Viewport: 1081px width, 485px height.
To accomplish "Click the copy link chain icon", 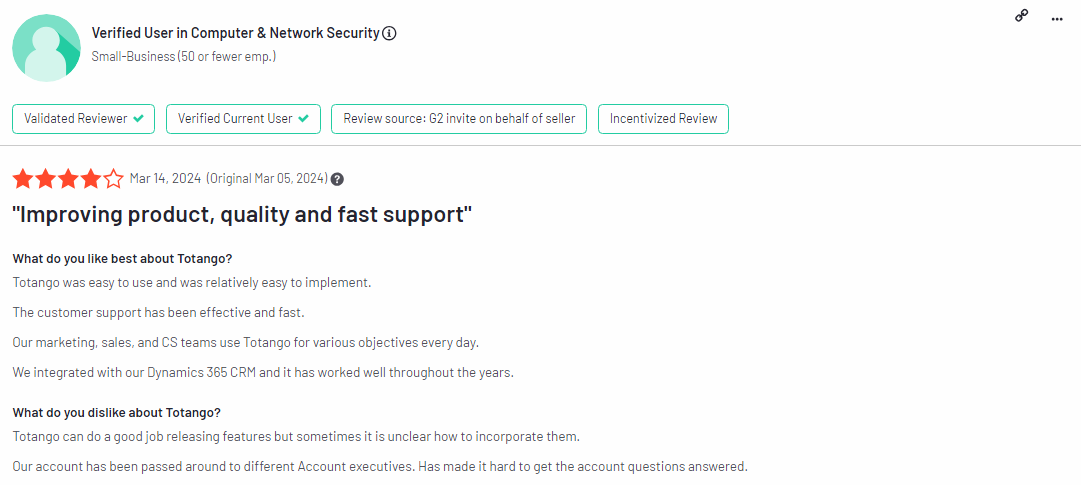I will tap(1021, 16).
